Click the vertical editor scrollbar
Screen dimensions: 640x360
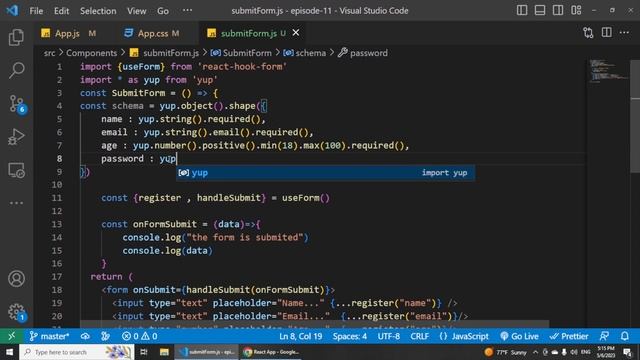click(x=635, y=116)
